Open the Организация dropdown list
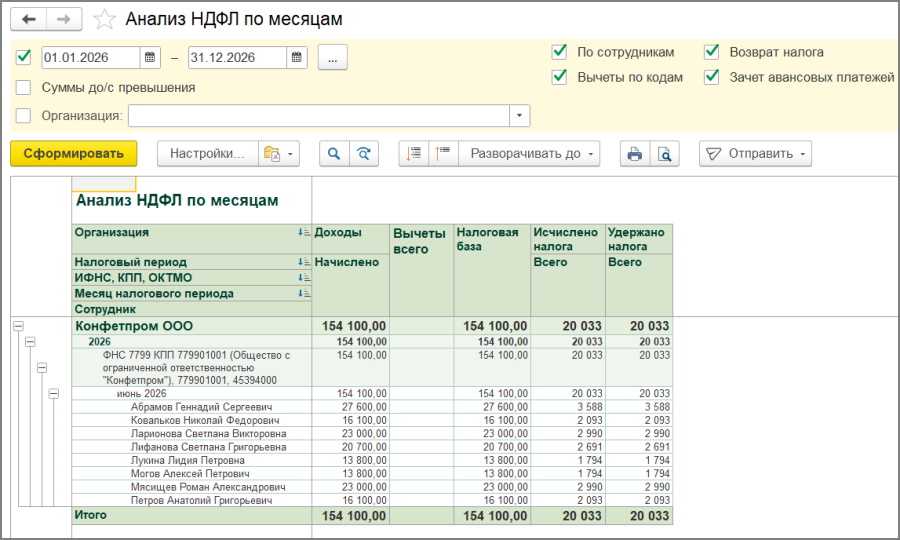 click(519, 115)
